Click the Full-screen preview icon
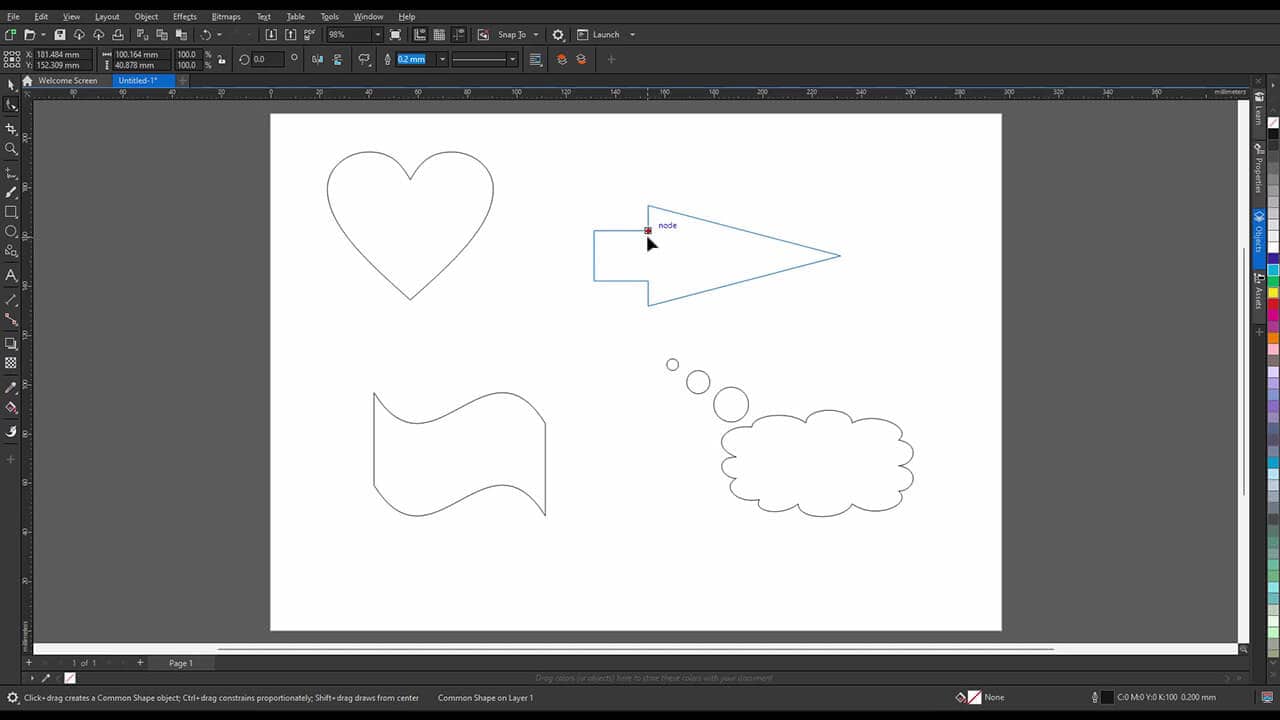Screen dimensions: 1280x720 point(395,35)
